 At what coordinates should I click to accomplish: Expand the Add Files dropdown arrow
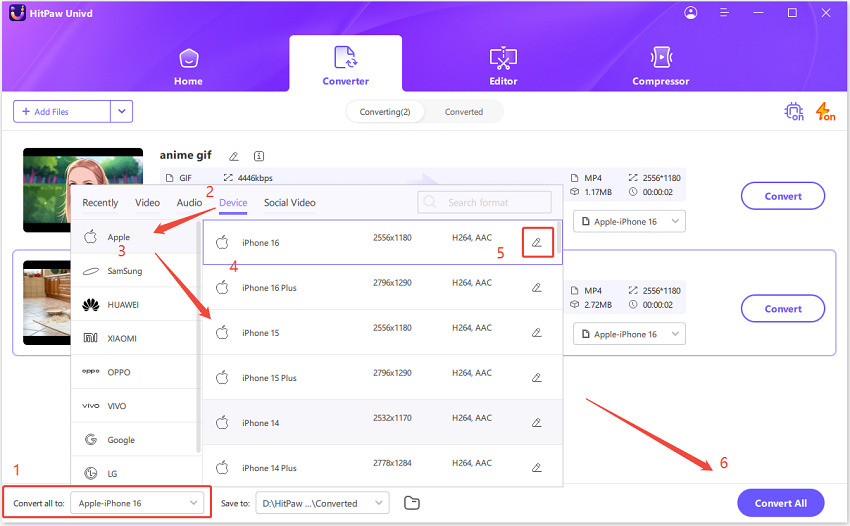(122, 112)
